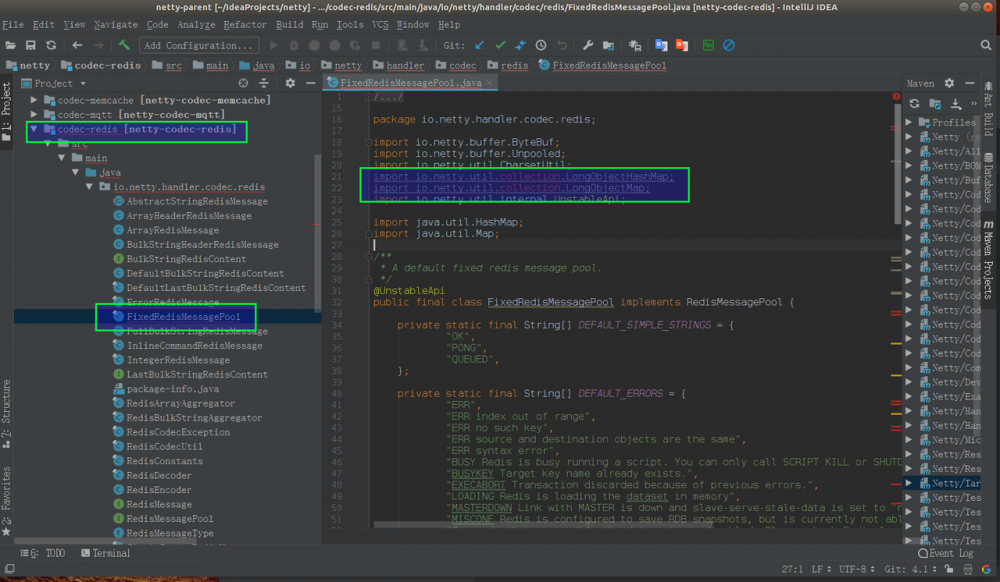Viewport: 1000px width, 582px height.
Task: Expand the Profiles node in Maven panel
Action: pos(908,123)
